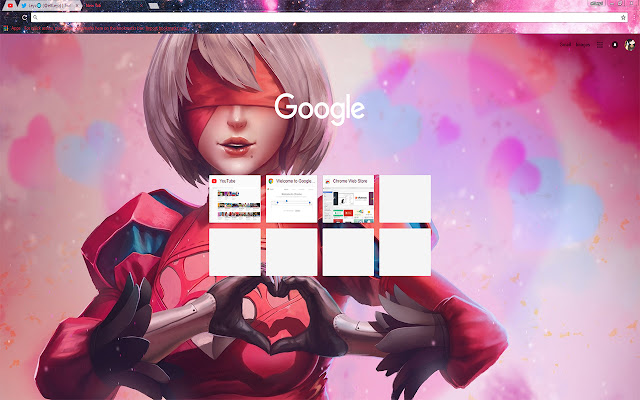Image resolution: width=640 pixels, height=400 pixels.
Task: Open Google notifications bell
Action: pos(615,45)
